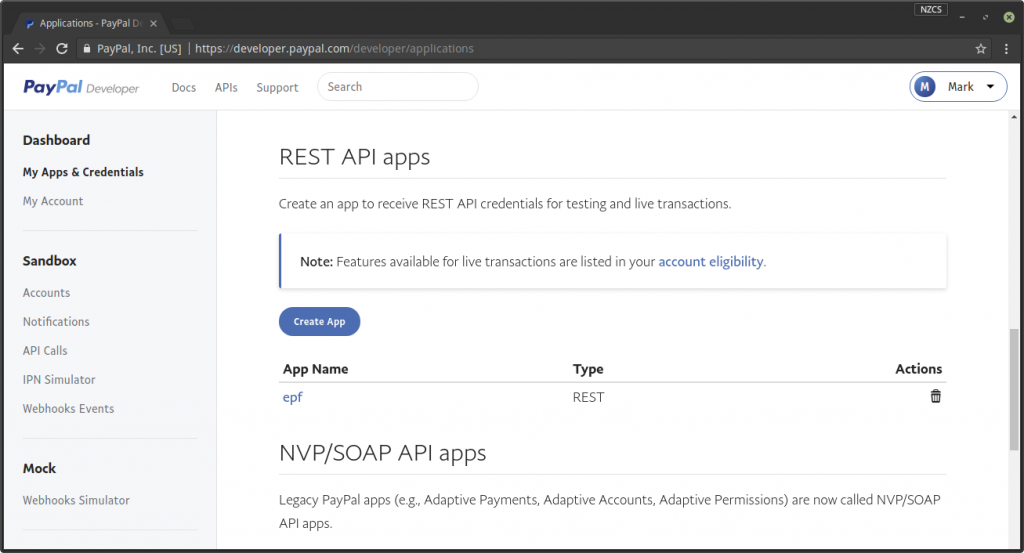The width and height of the screenshot is (1024, 553).
Task: Click the App Name column header
Action: [315, 369]
